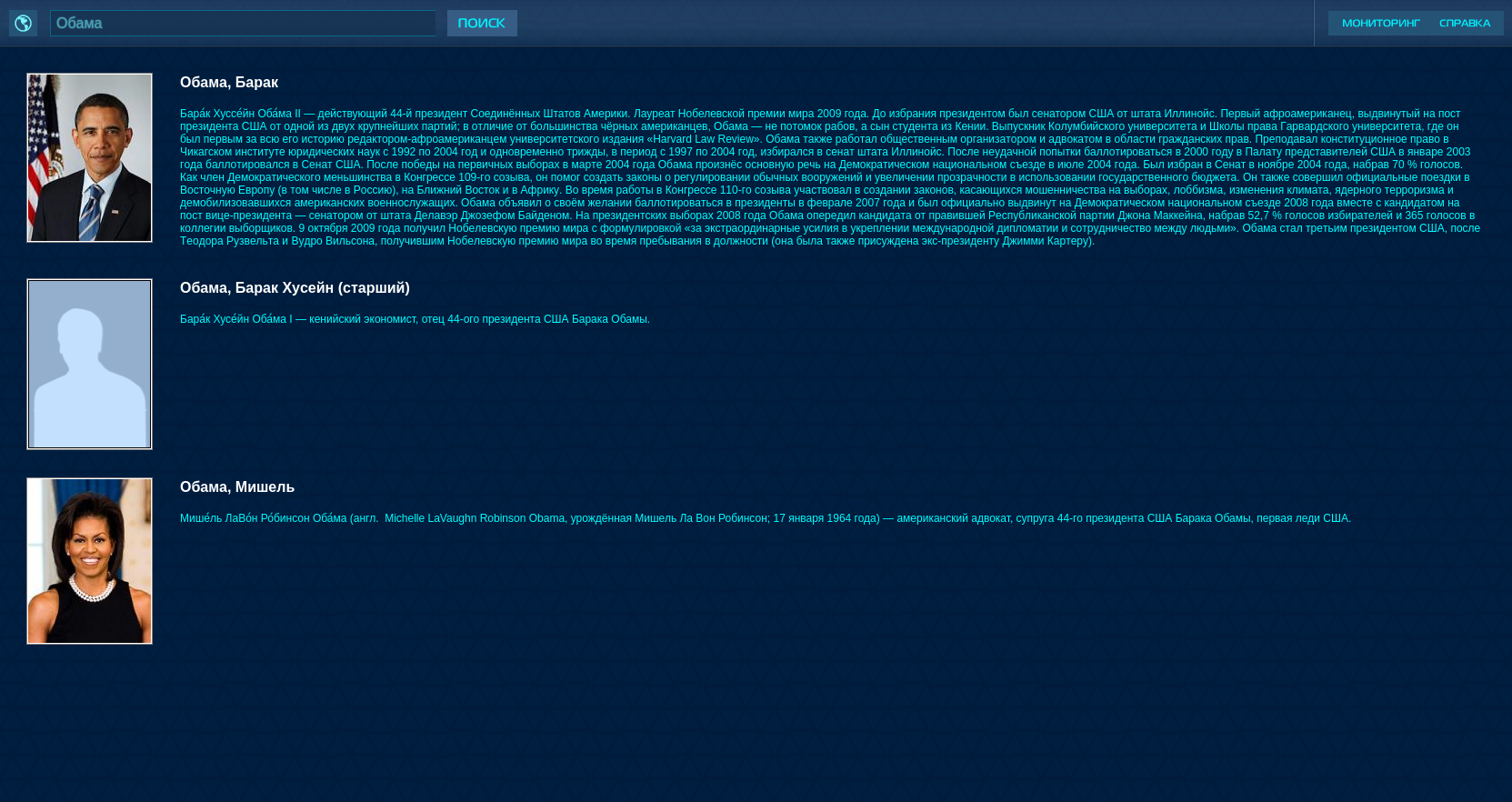This screenshot has width=1512, height=802.
Task: Open the 'Обама, Барак' result title
Action: (x=229, y=83)
